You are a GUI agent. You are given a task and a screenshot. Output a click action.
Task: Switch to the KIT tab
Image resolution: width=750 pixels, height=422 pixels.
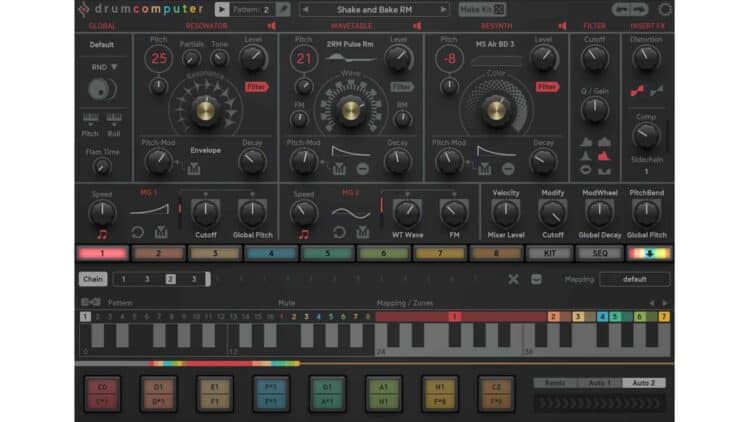[x=550, y=253]
